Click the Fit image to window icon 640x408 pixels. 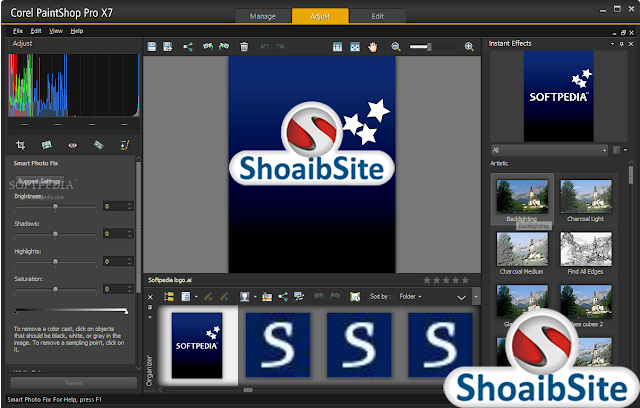355,47
